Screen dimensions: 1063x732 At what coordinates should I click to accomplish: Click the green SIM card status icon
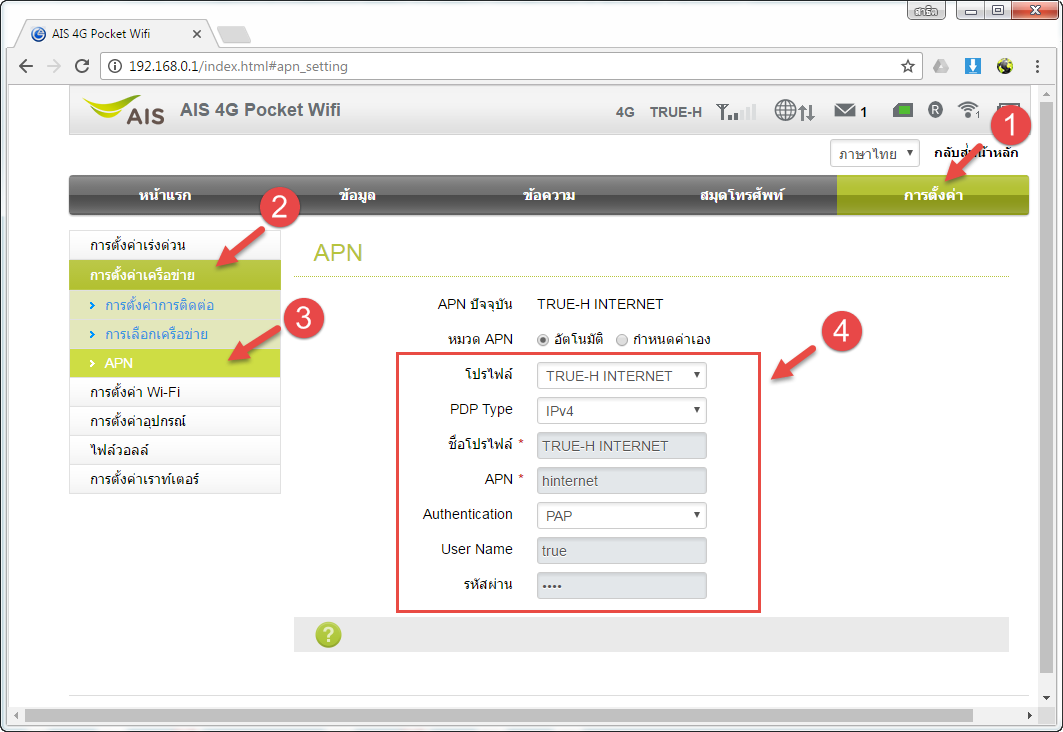coord(903,110)
